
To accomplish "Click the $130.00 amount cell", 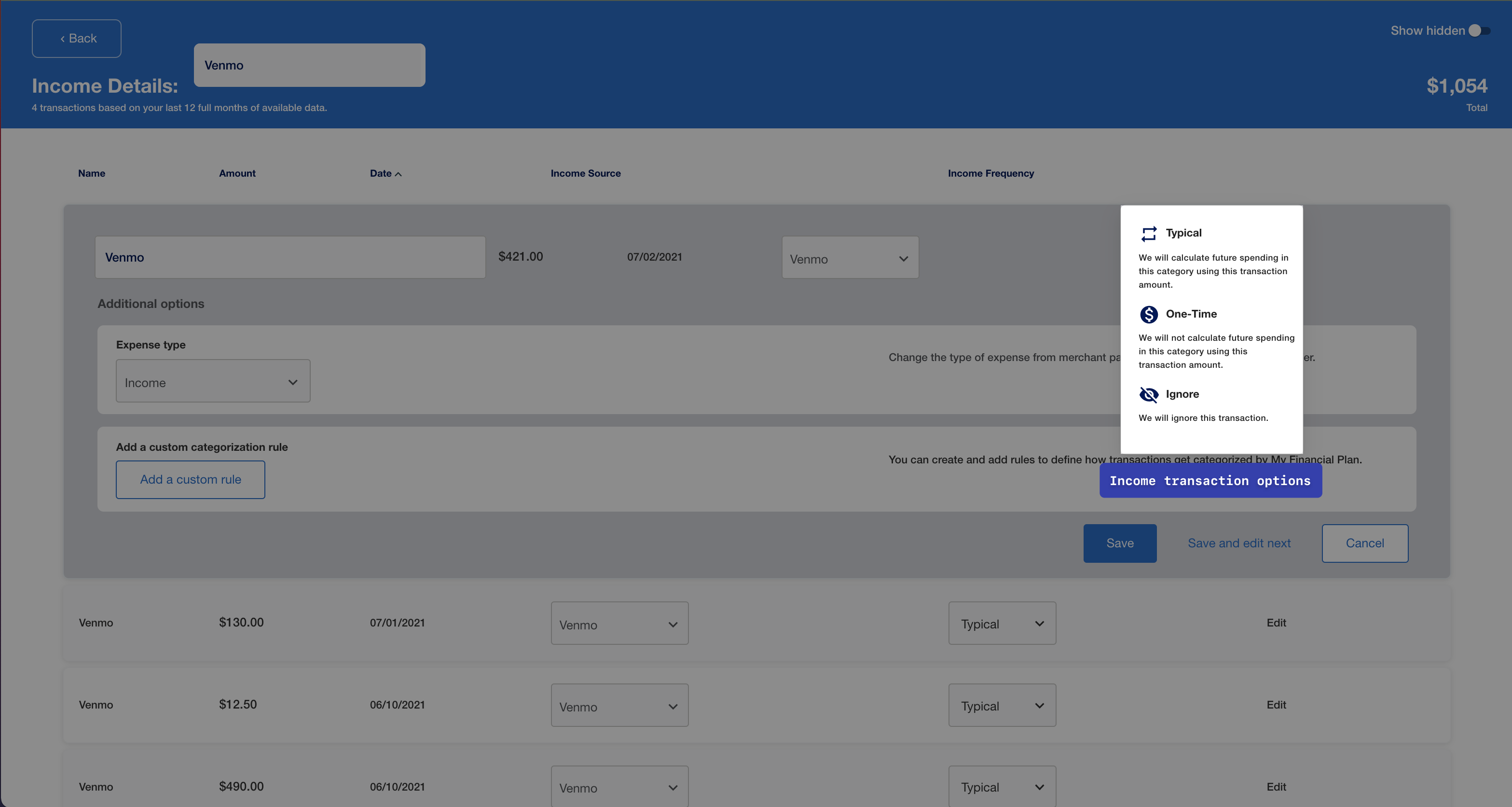I will [x=241, y=622].
